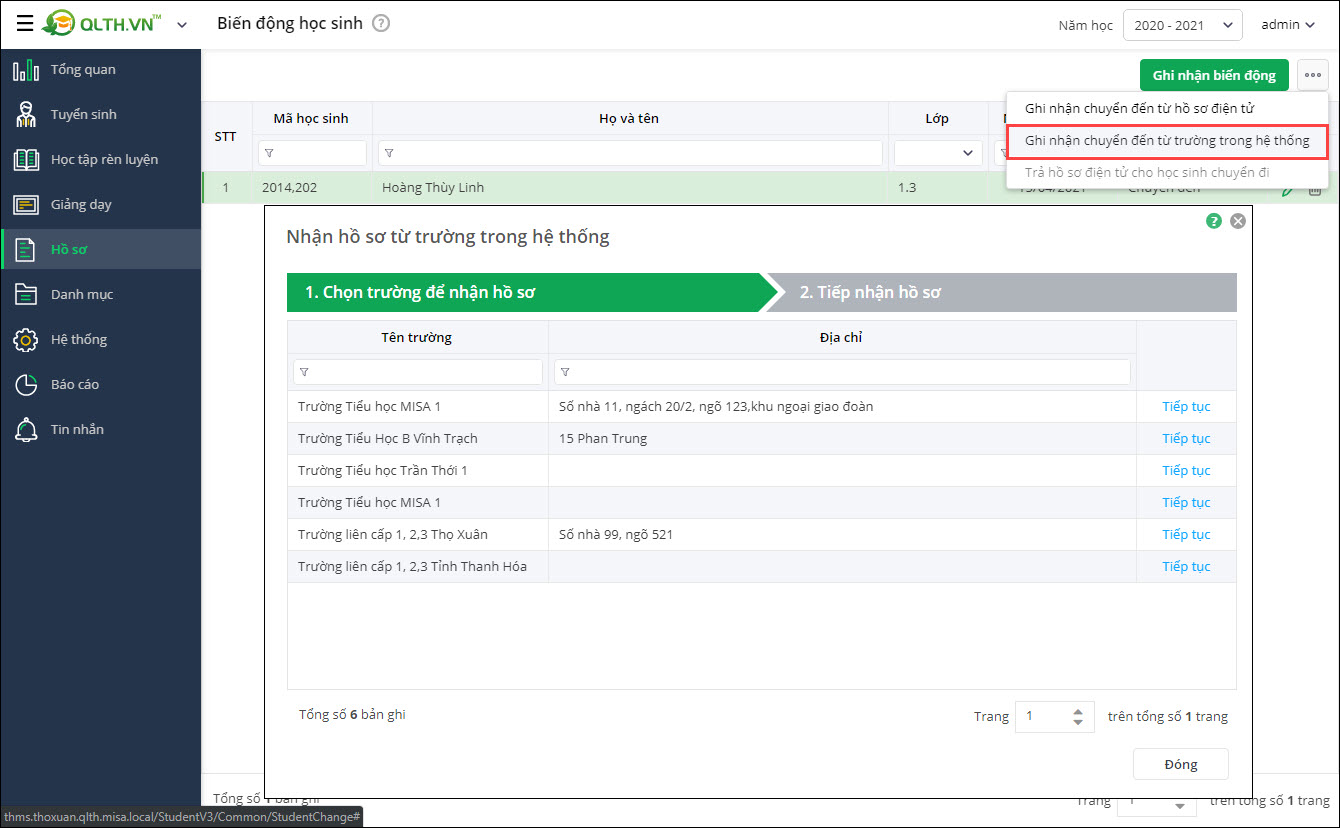Click the Địa chỉ column header

click(842, 337)
